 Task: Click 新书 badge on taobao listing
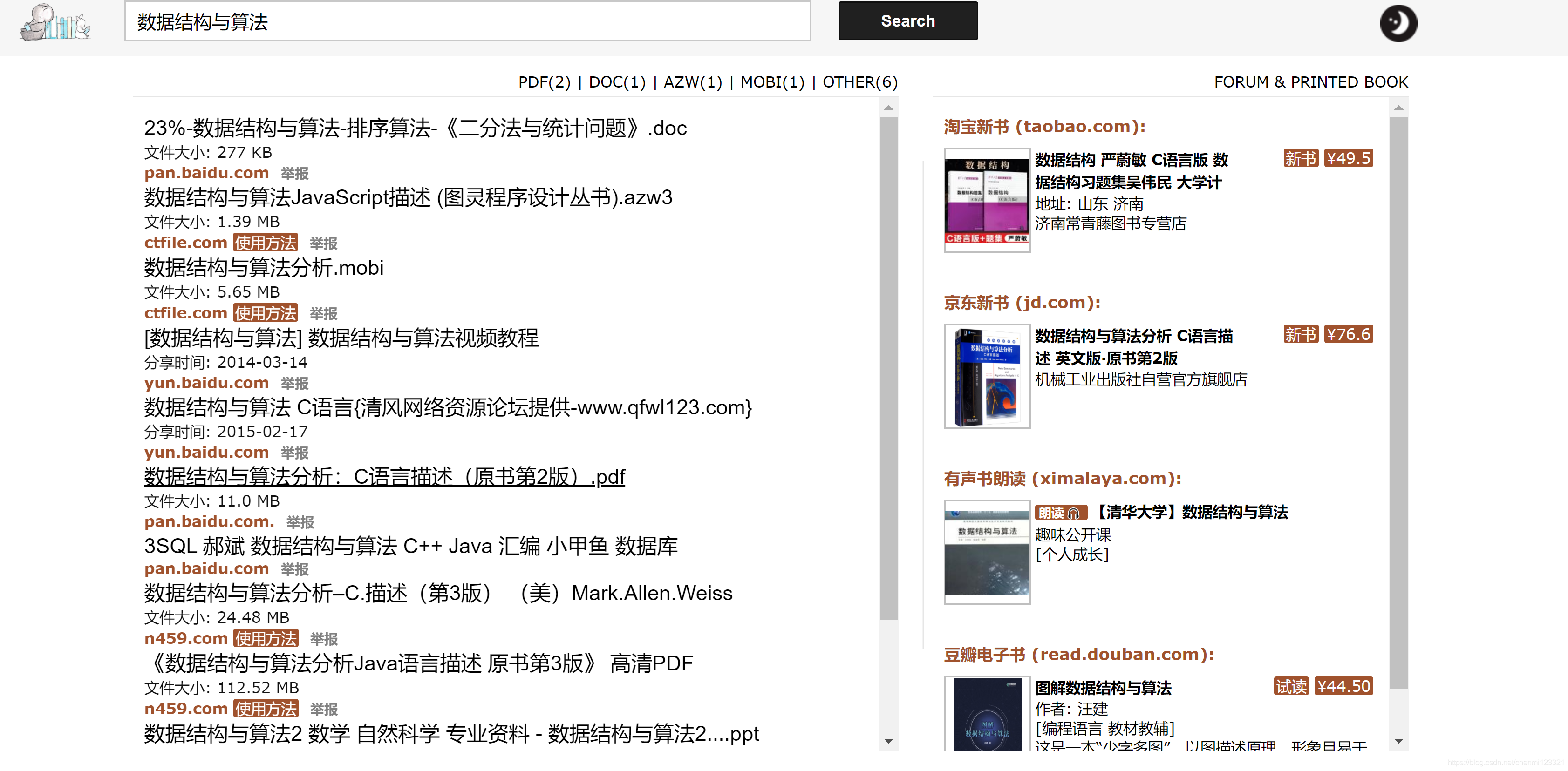(1301, 158)
